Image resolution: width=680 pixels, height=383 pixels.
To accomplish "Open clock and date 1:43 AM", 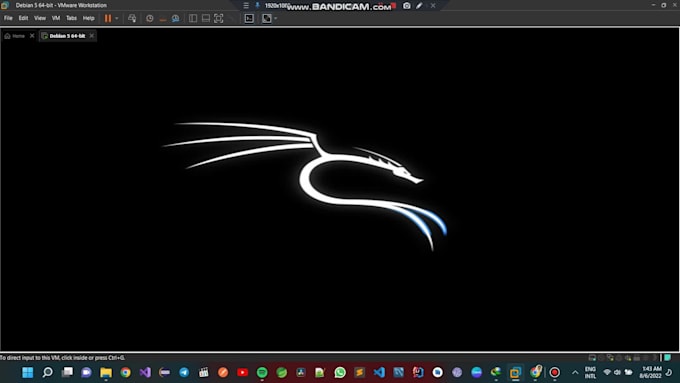I will pyautogui.click(x=650, y=372).
